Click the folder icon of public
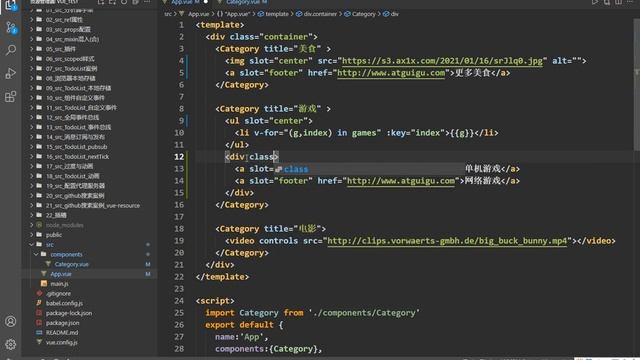This screenshot has width=640, height=360. coord(39,235)
